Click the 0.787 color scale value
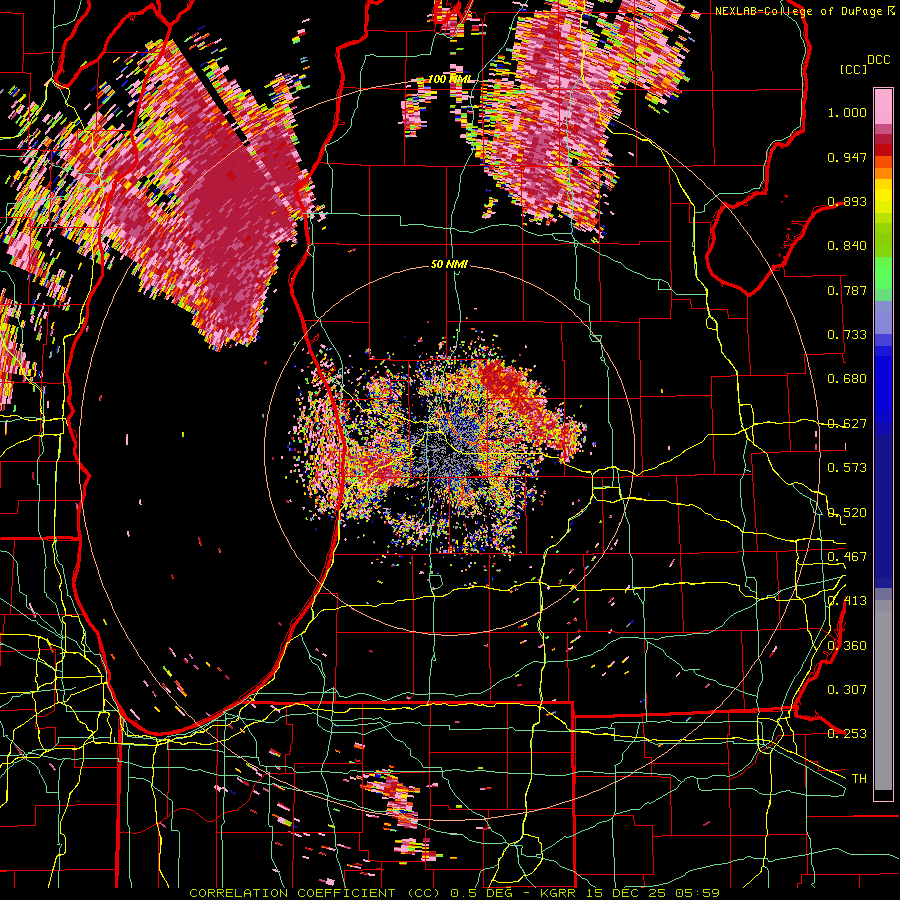The width and height of the screenshot is (900, 900). pos(847,290)
